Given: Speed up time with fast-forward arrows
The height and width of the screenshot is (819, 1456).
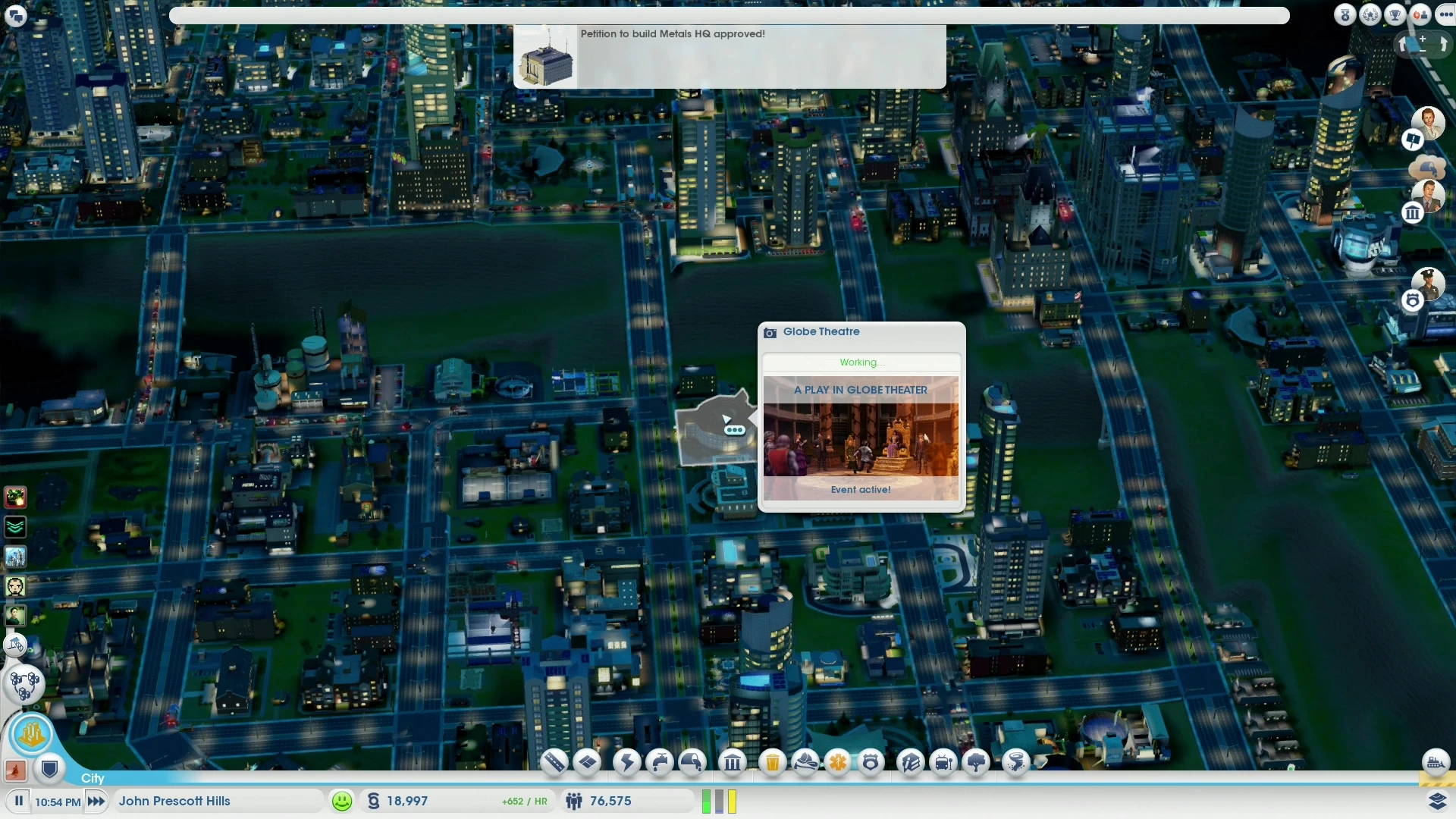Looking at the screenshot, I should (96, 801).
